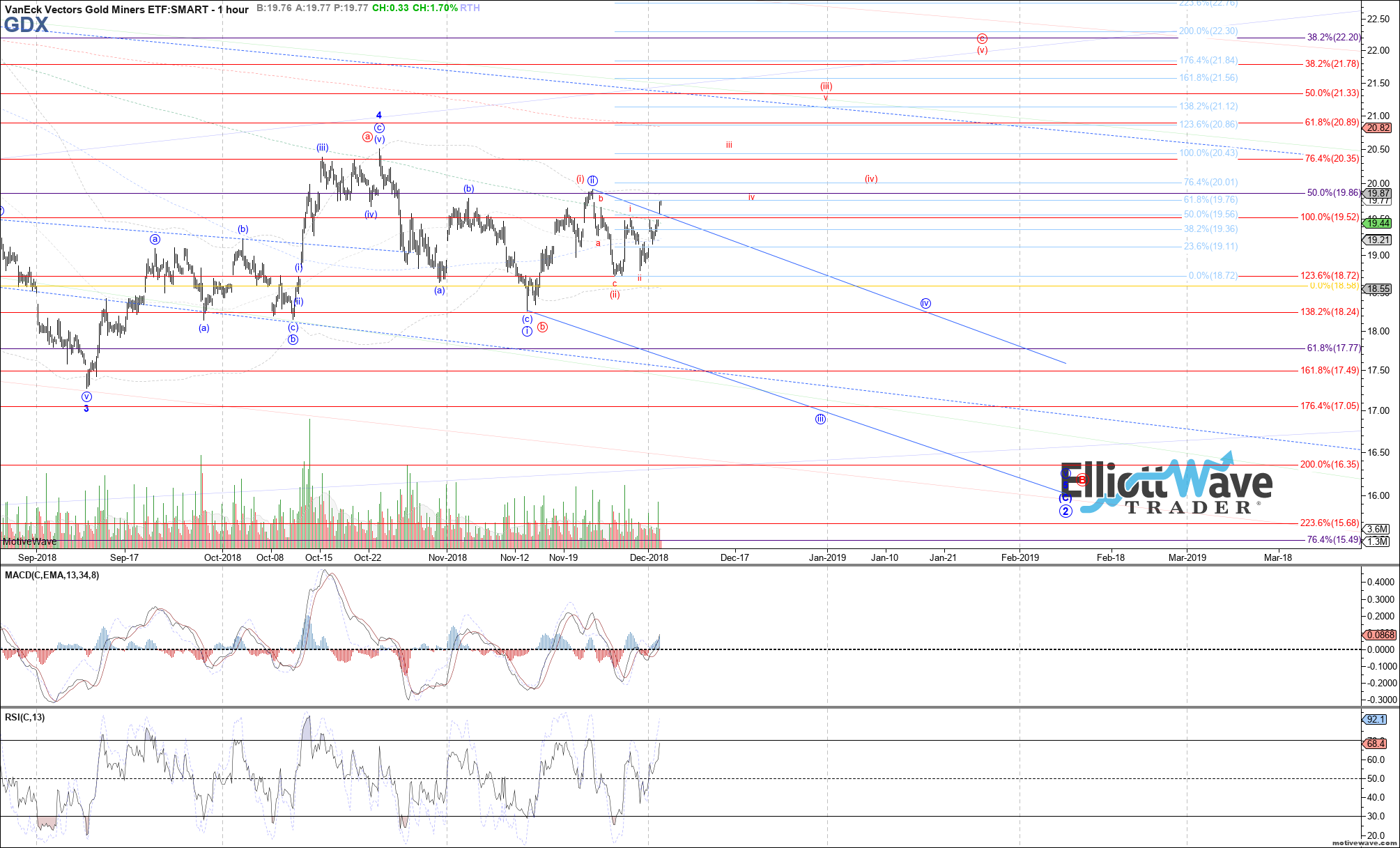Click the Nov-12 date on time axis

515,557
